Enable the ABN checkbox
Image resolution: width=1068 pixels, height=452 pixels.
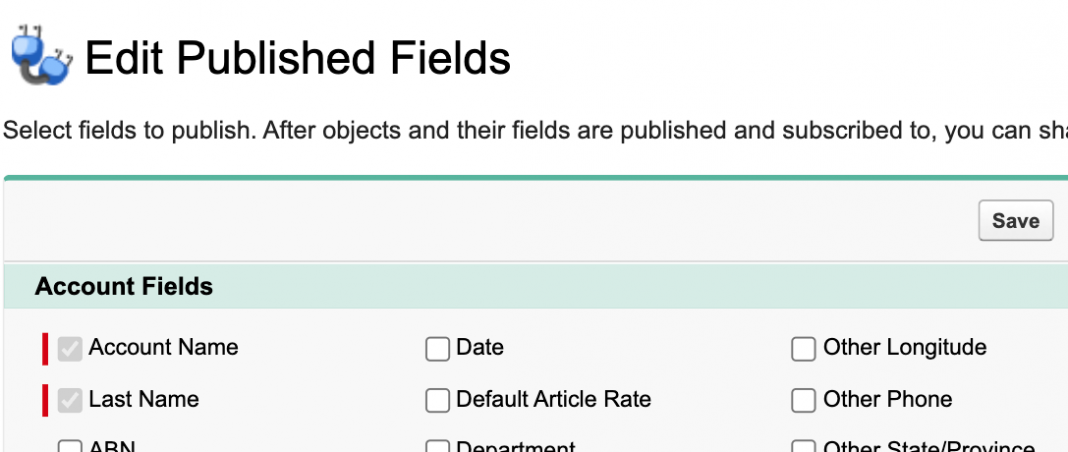70,447
